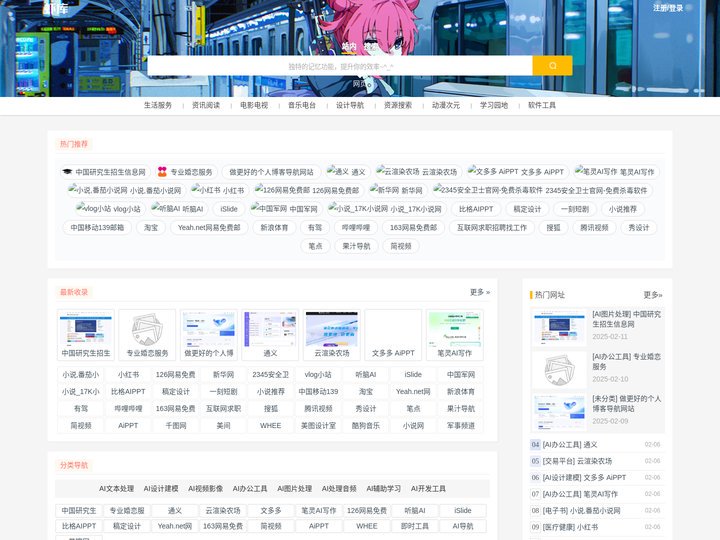Screen dimensions: 720x540
Task: Open 中国研究生招生 thumbnail card in 最新收录
Action: tap(86, 335)
